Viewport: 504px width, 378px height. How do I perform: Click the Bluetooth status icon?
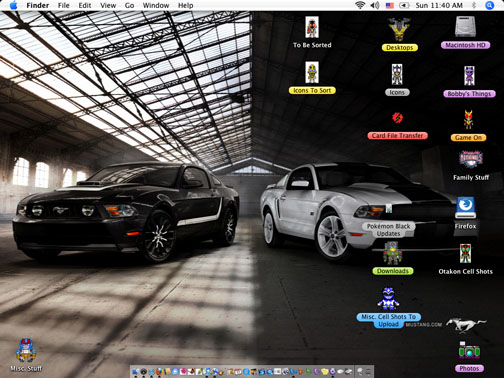point(474,5)
